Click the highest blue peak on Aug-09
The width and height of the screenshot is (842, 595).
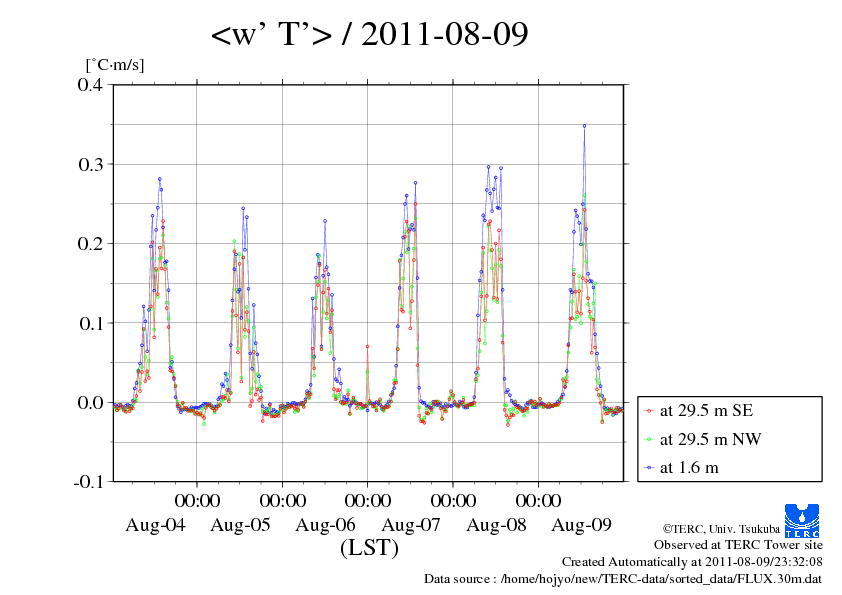pyautogui.click(x=584, y=126)
